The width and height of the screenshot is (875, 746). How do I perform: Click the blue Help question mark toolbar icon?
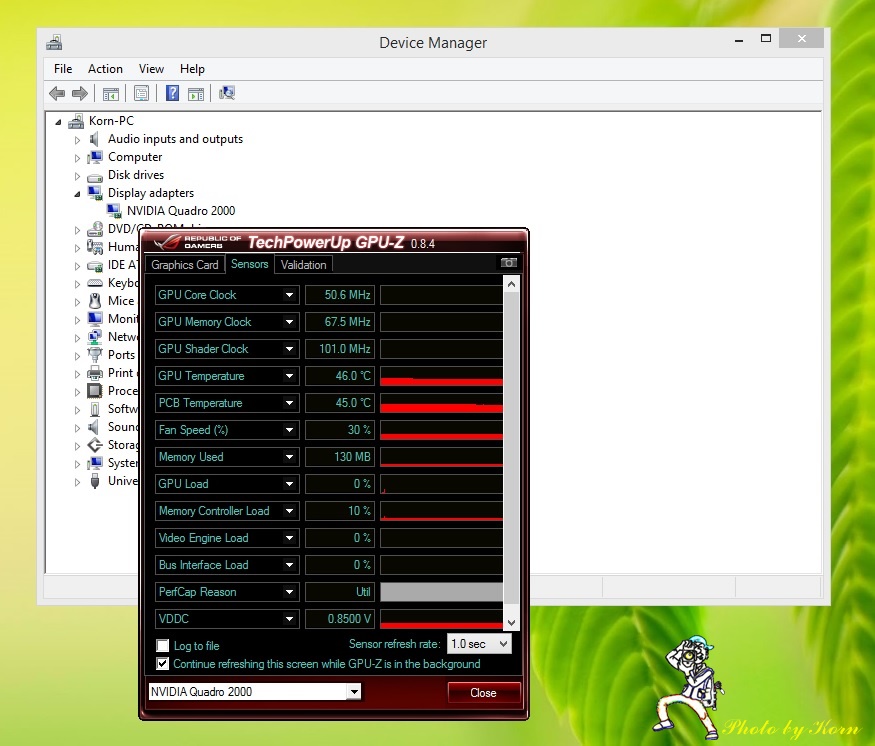click(172, 93)
